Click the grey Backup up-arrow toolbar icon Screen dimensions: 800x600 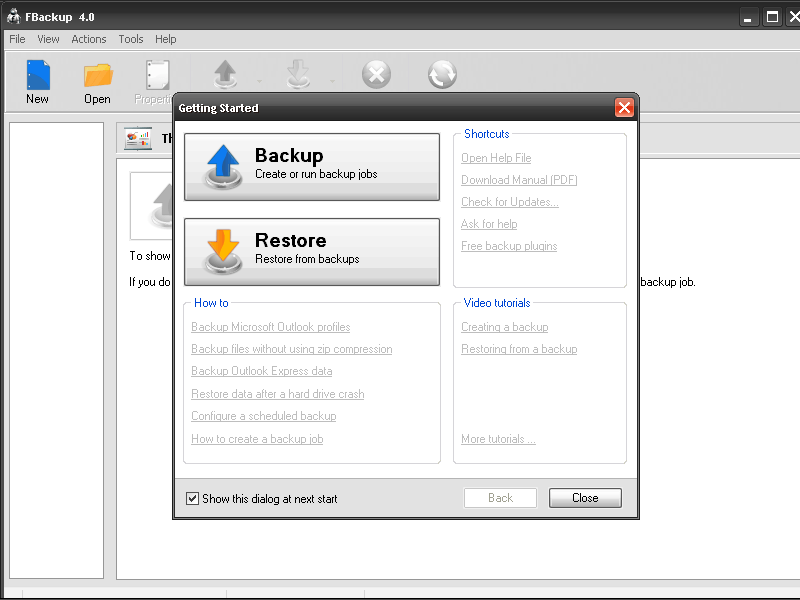225,74
